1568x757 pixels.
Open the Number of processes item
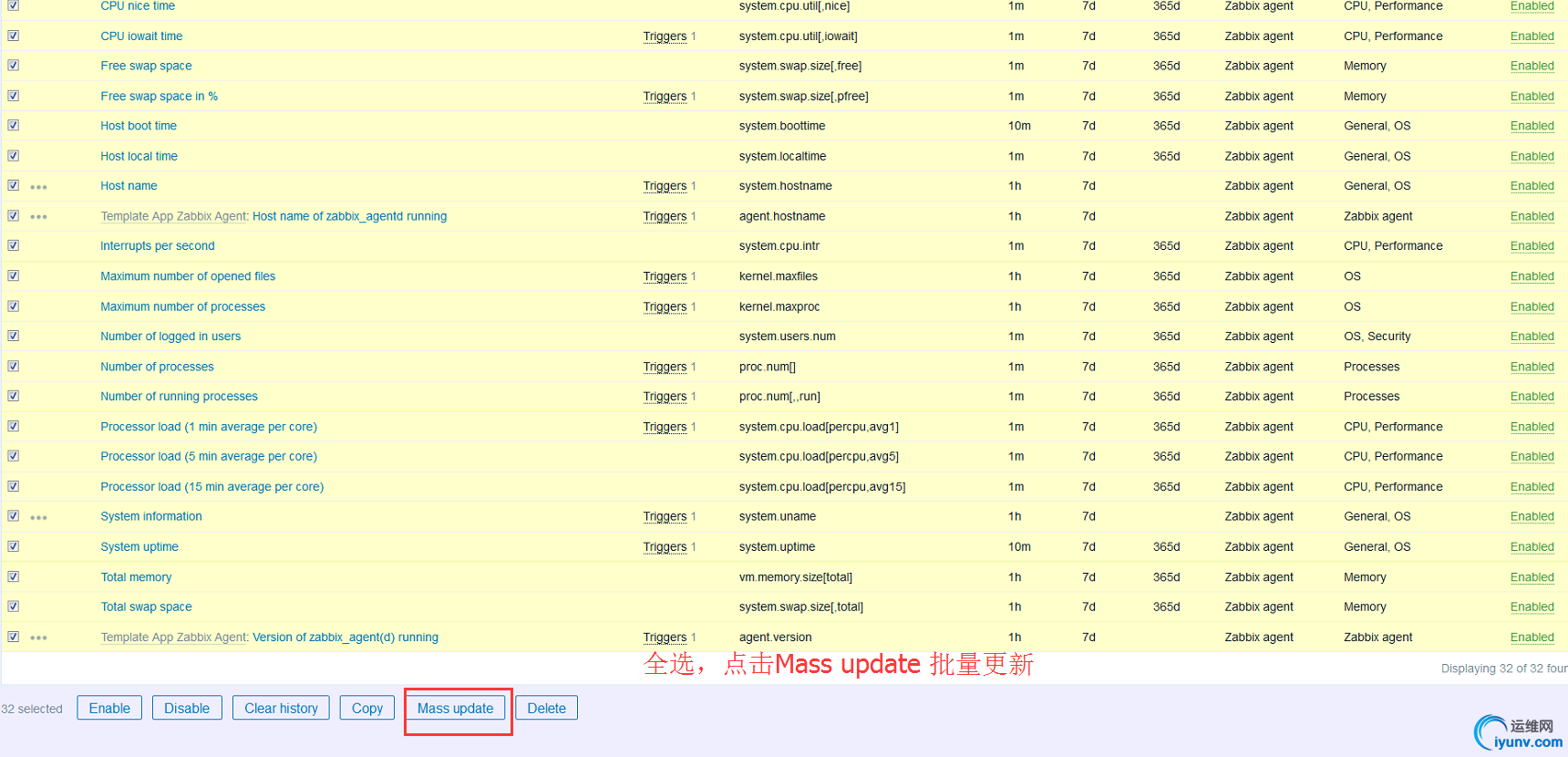[157, 367]
